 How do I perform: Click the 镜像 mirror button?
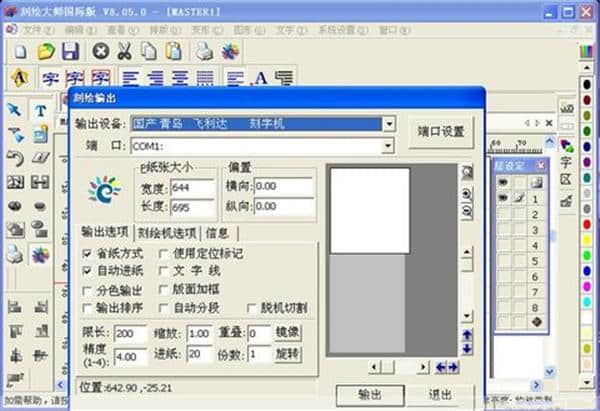tap(288, 332)
